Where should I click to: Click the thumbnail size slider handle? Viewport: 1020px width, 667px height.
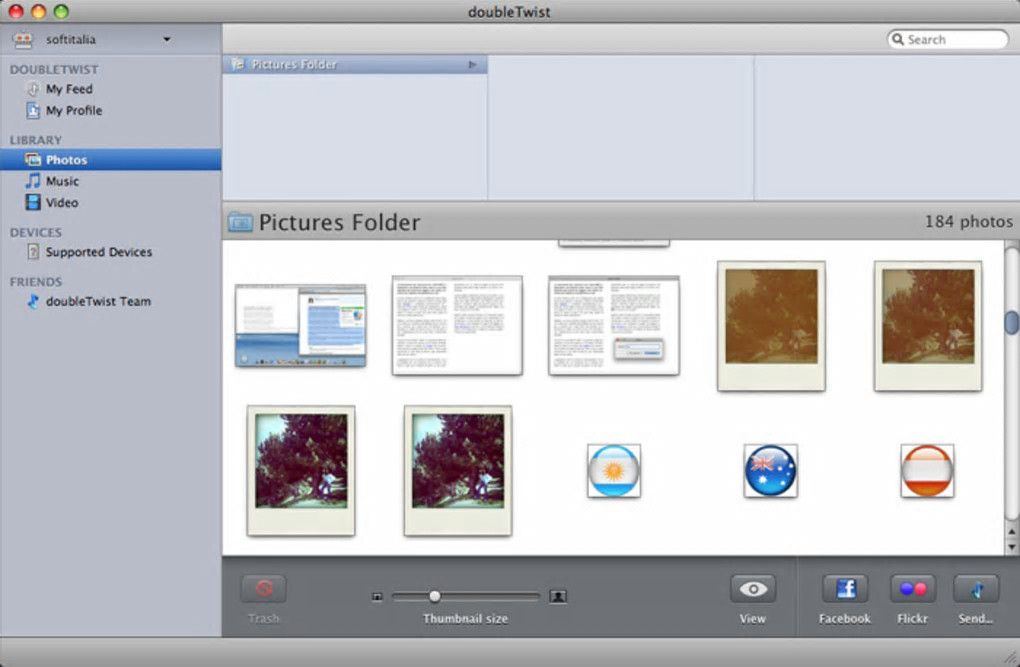pos(435,596)
